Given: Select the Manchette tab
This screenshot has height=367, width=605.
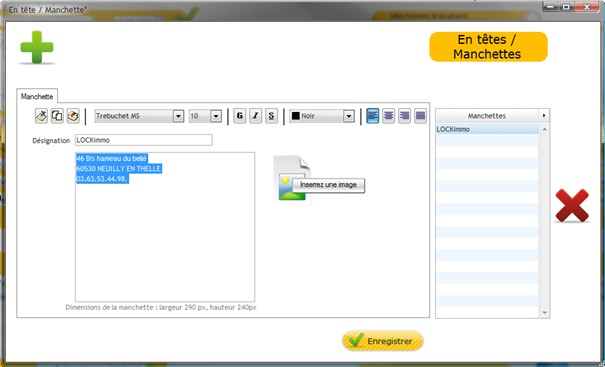Looking at the screenshot, I should (x=37, y=96).
